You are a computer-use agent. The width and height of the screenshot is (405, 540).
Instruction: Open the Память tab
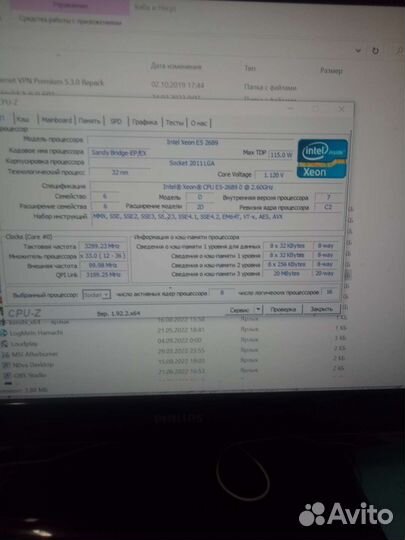pos(89,121)
